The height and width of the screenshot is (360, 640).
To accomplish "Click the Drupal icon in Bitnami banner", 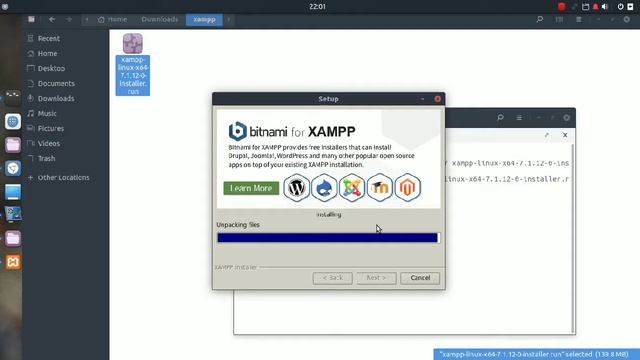I will [x=324, y=188].
